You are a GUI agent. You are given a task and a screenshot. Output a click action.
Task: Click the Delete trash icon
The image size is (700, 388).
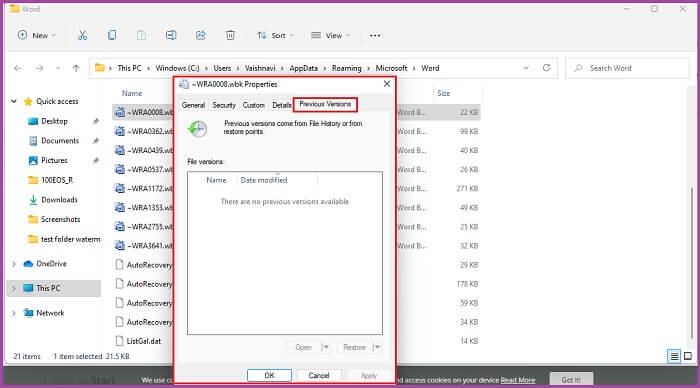click(230, 35)
